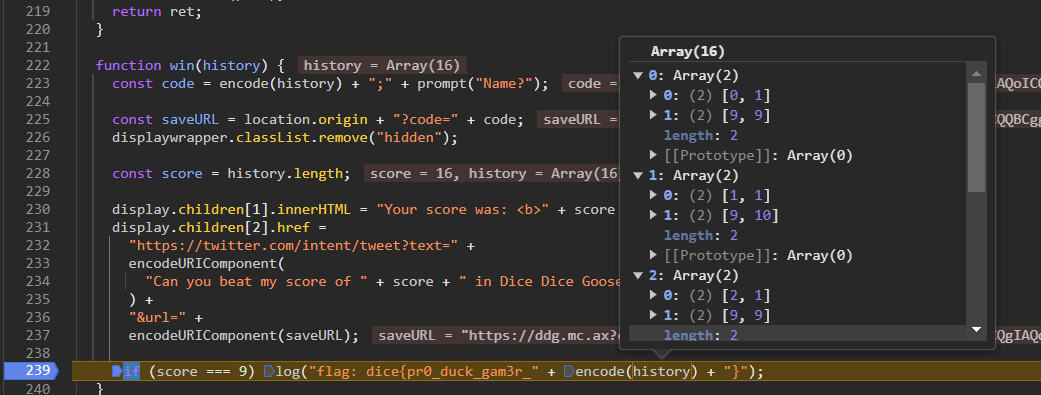Click the '"&url="' string on line 236
The image size is (1041, 395).
158,317
